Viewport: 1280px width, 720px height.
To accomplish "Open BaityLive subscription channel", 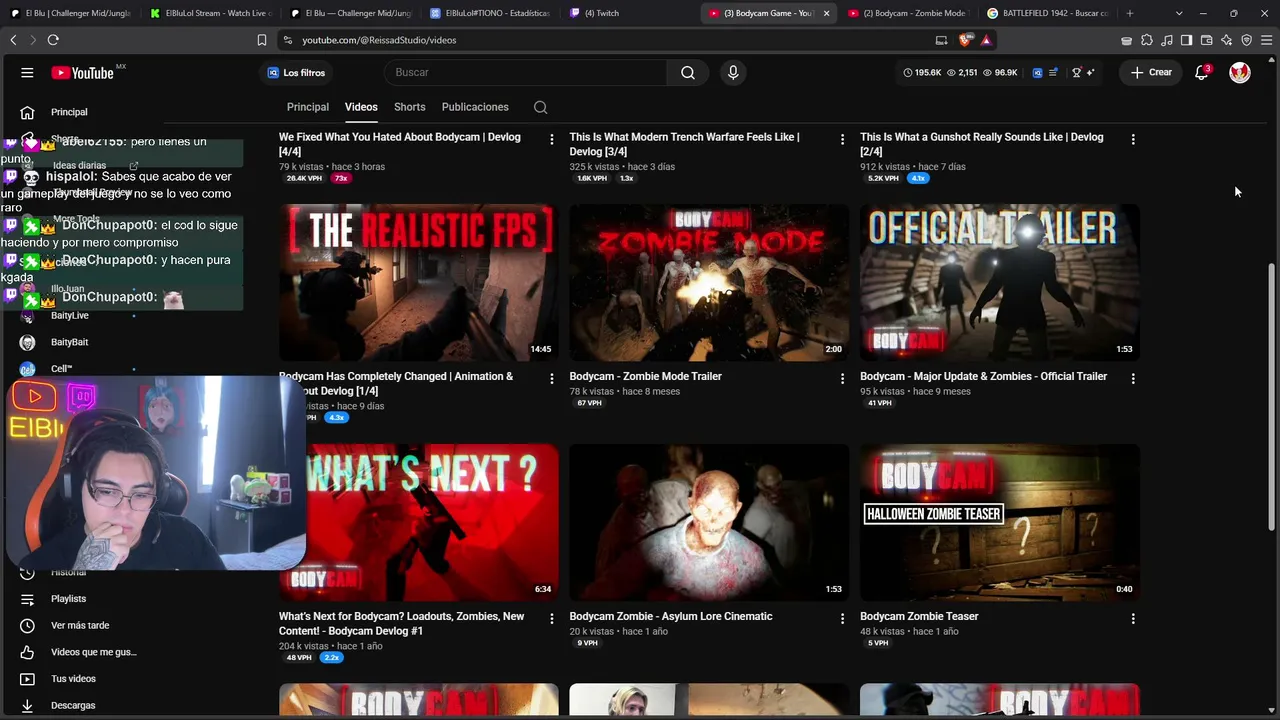I will coord(69,315).
